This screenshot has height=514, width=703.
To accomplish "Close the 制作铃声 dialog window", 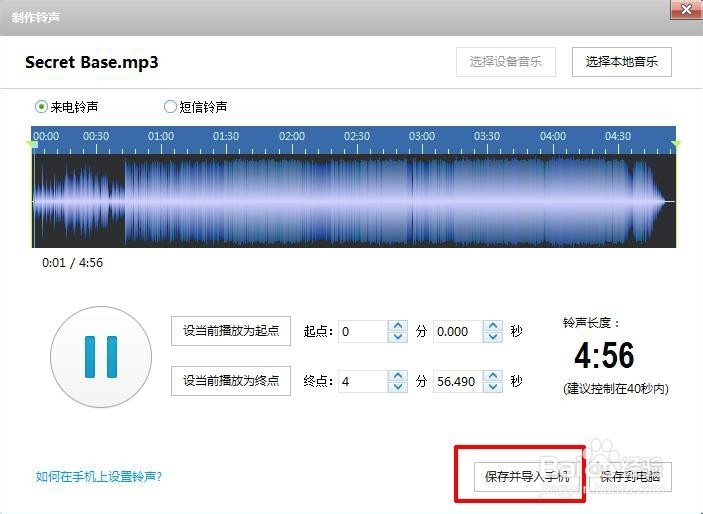I will 686,9.
